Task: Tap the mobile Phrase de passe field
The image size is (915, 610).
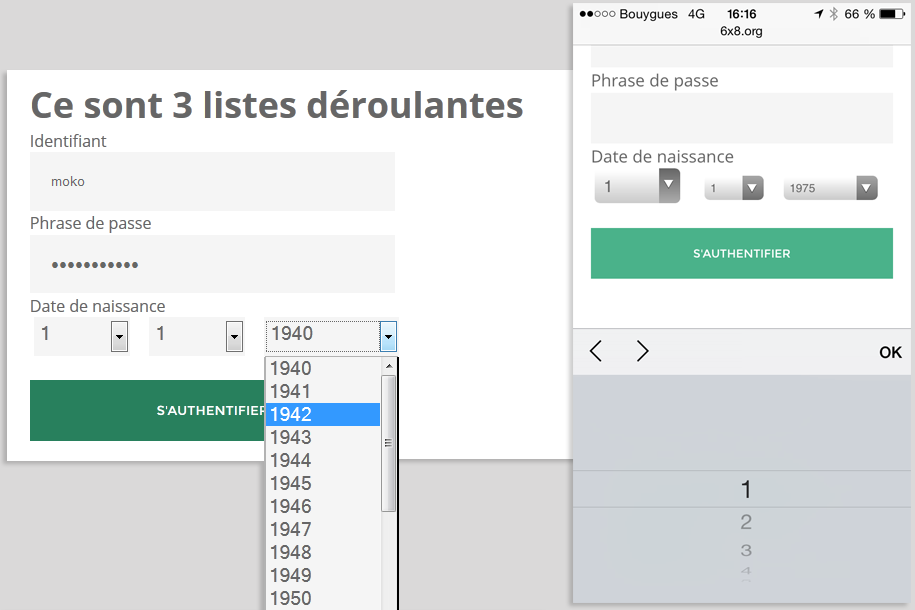Action: tap(741, 118)
